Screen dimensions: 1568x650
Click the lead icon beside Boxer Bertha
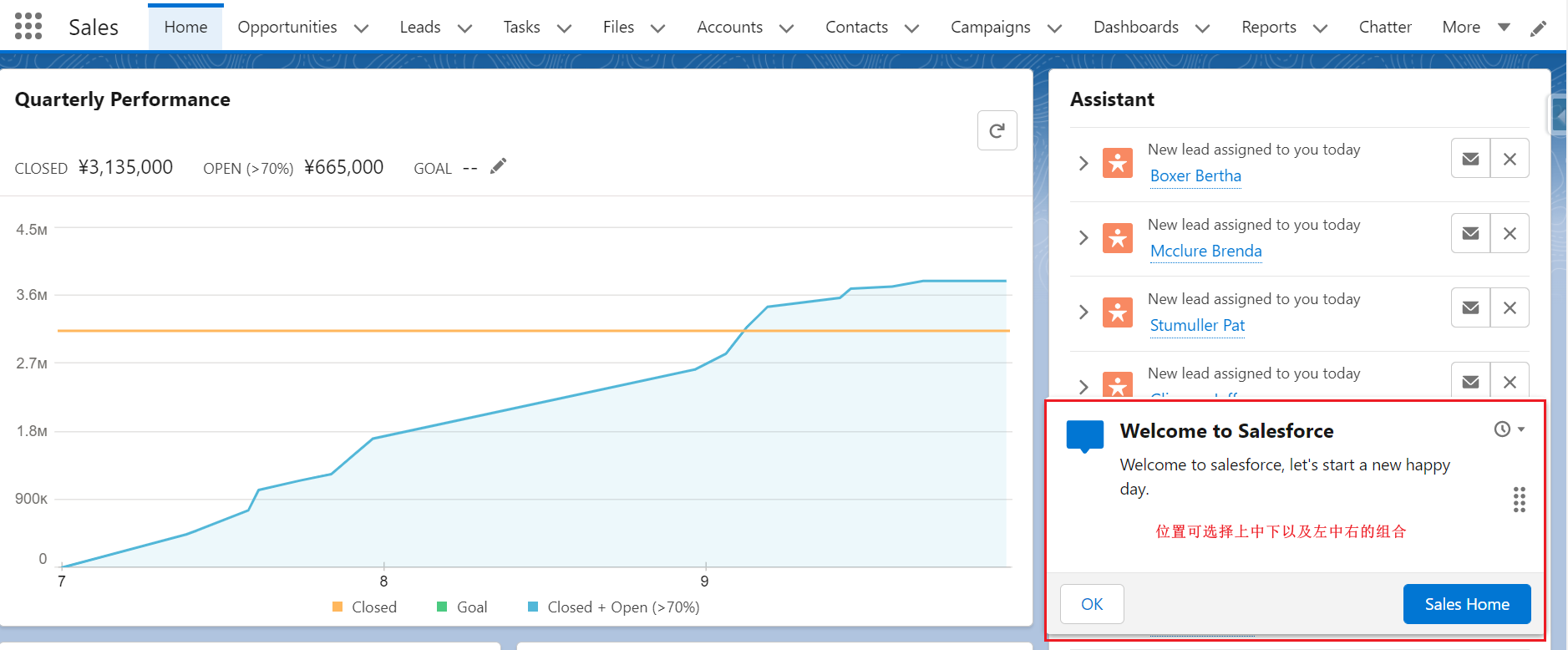[1118, 163]
